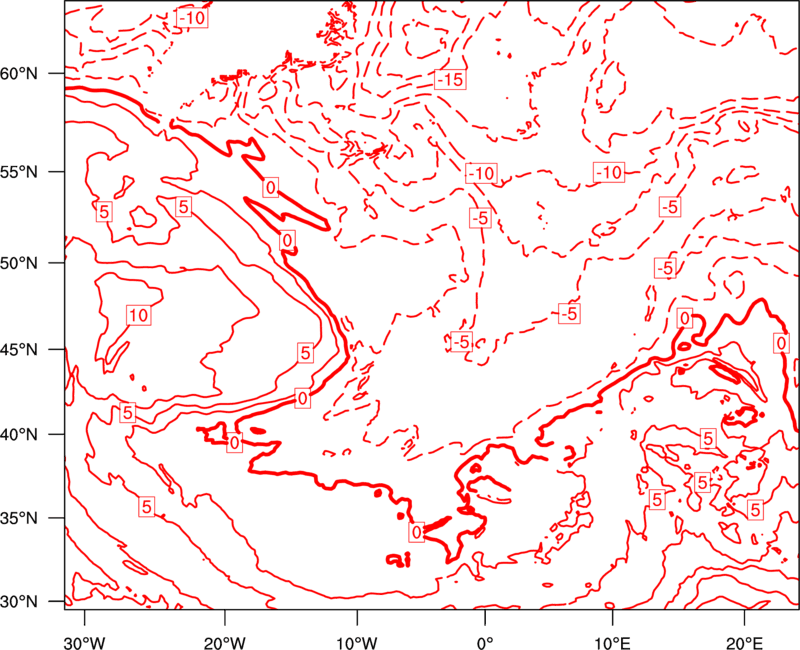Image resolution: width=800 pixels, height=650 pixels.
Task: Select the 0° longitude axis label
Action: [485, 642]
